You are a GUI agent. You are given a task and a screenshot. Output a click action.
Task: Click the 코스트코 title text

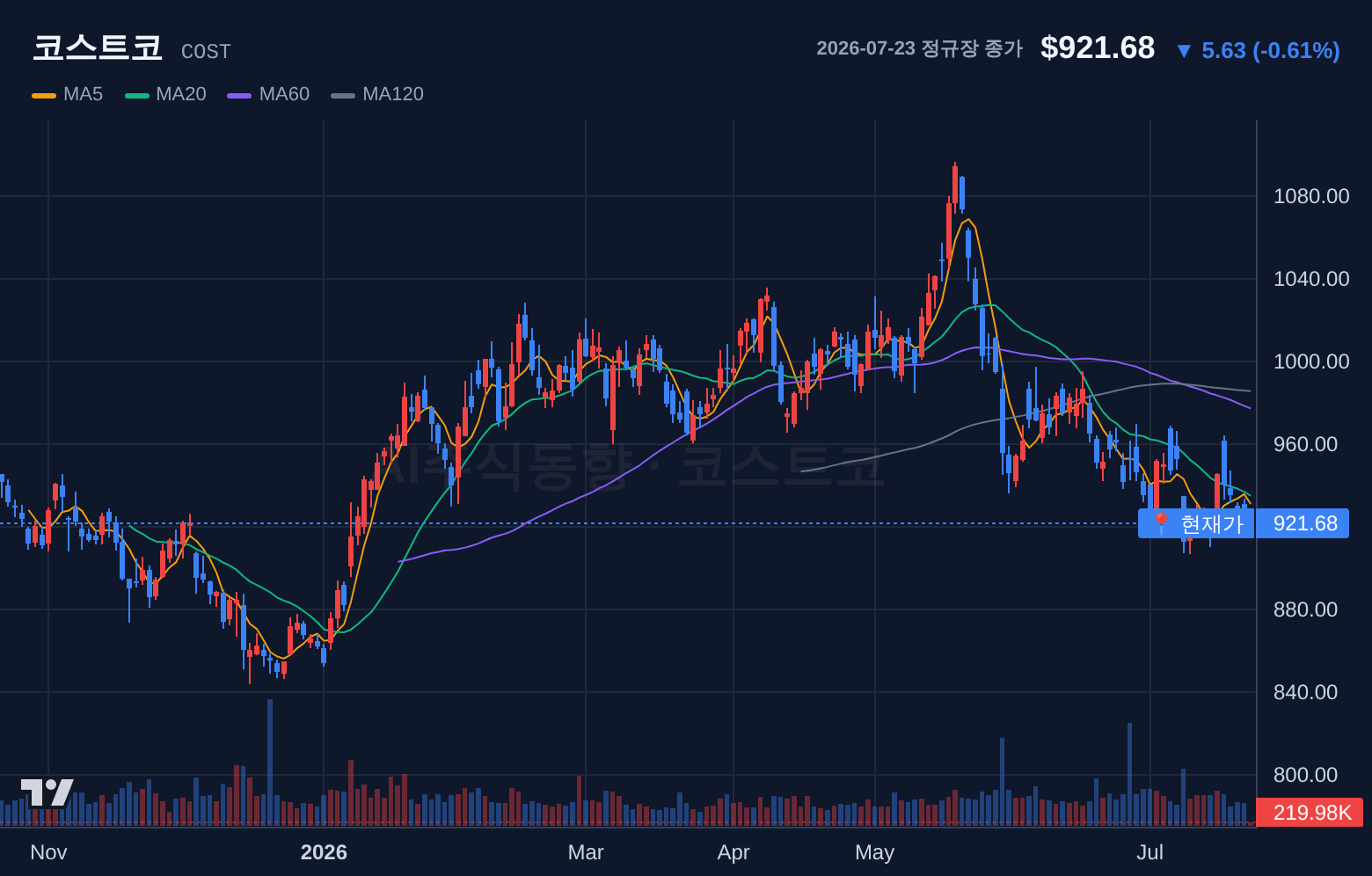coord(98,47)
